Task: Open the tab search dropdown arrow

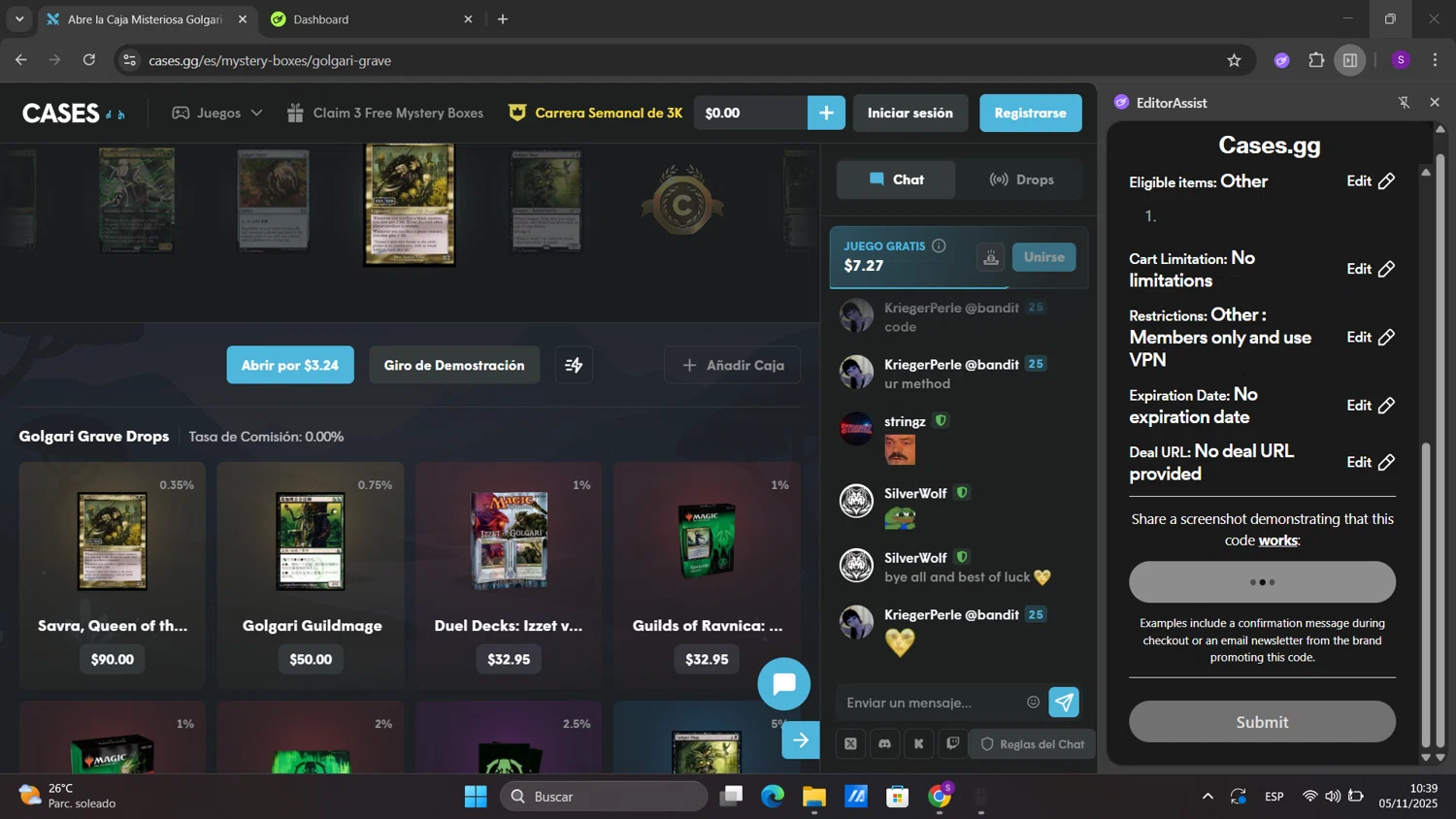Action: pyautogui.click(x=19, y=19)
